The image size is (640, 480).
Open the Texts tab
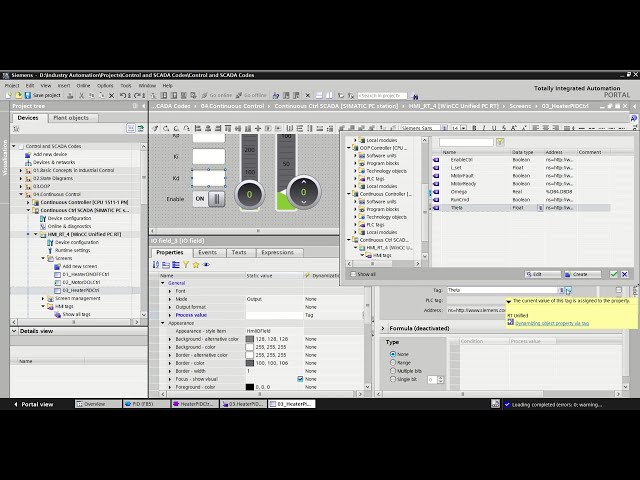point(239,253)
